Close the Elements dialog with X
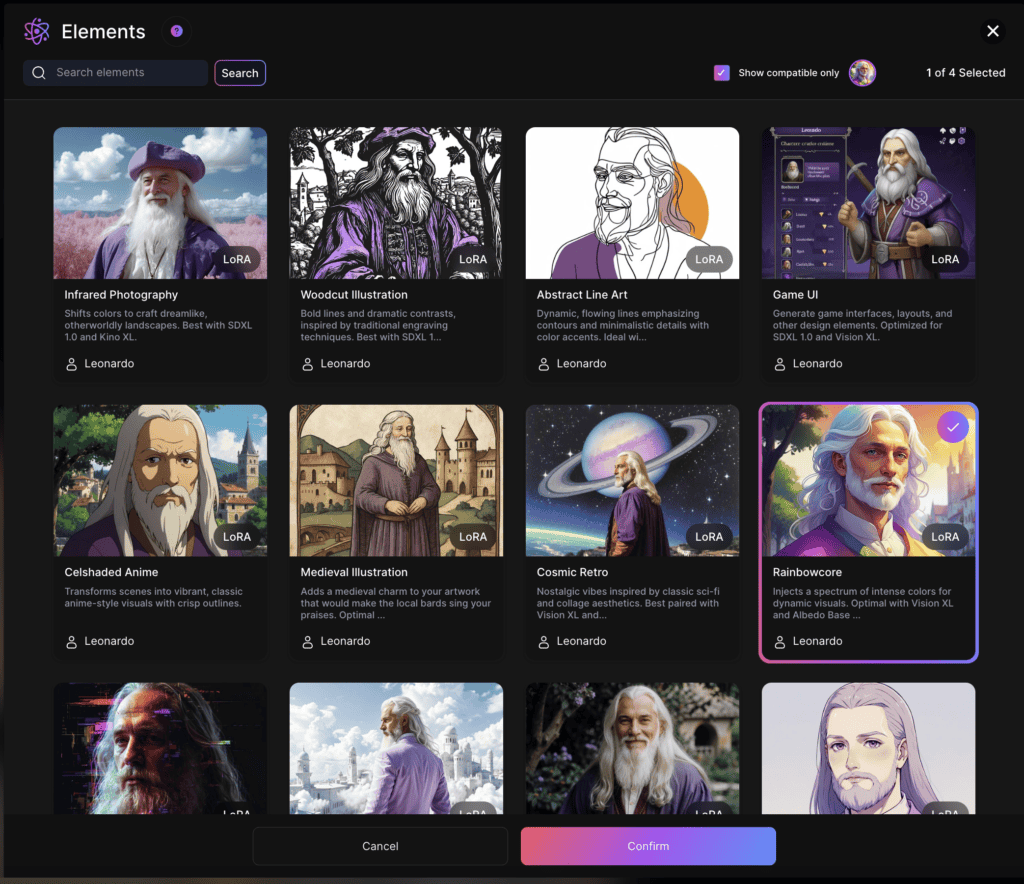Viewport: 1024px width, 884px height. (993, 31)
